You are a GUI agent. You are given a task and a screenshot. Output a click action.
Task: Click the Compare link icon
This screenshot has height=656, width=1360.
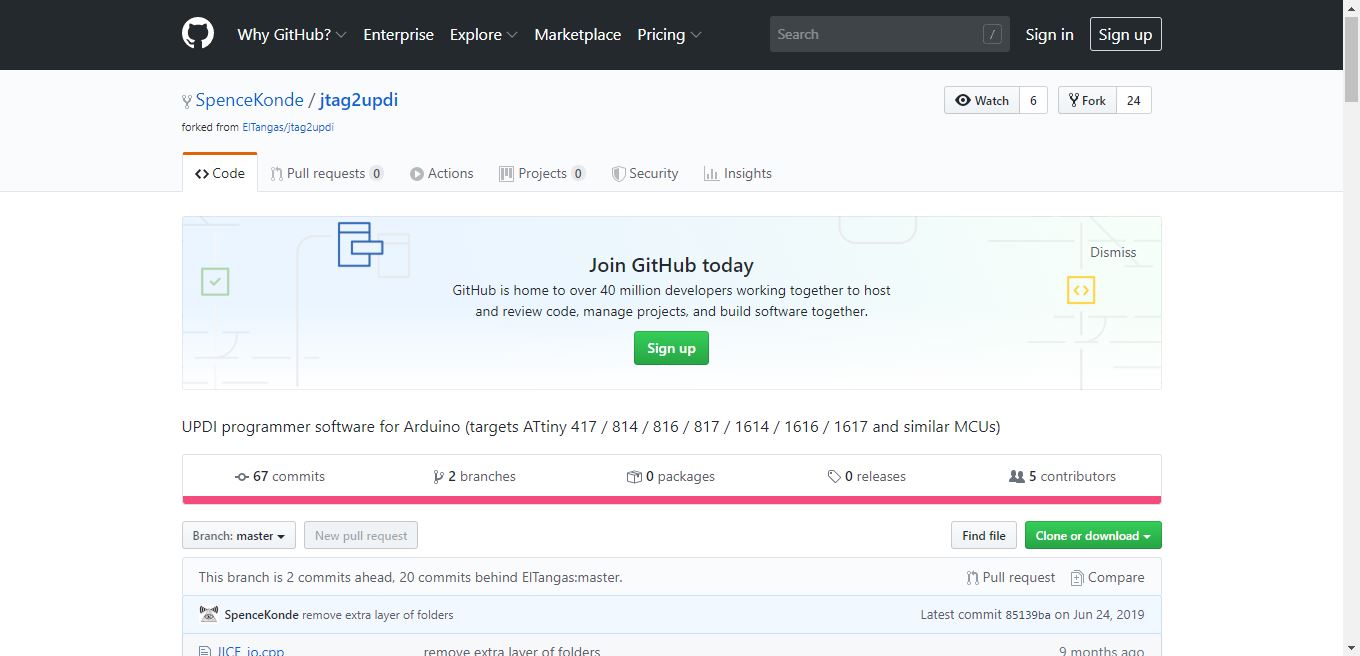pyautogui.click(x=1077, y=578)
